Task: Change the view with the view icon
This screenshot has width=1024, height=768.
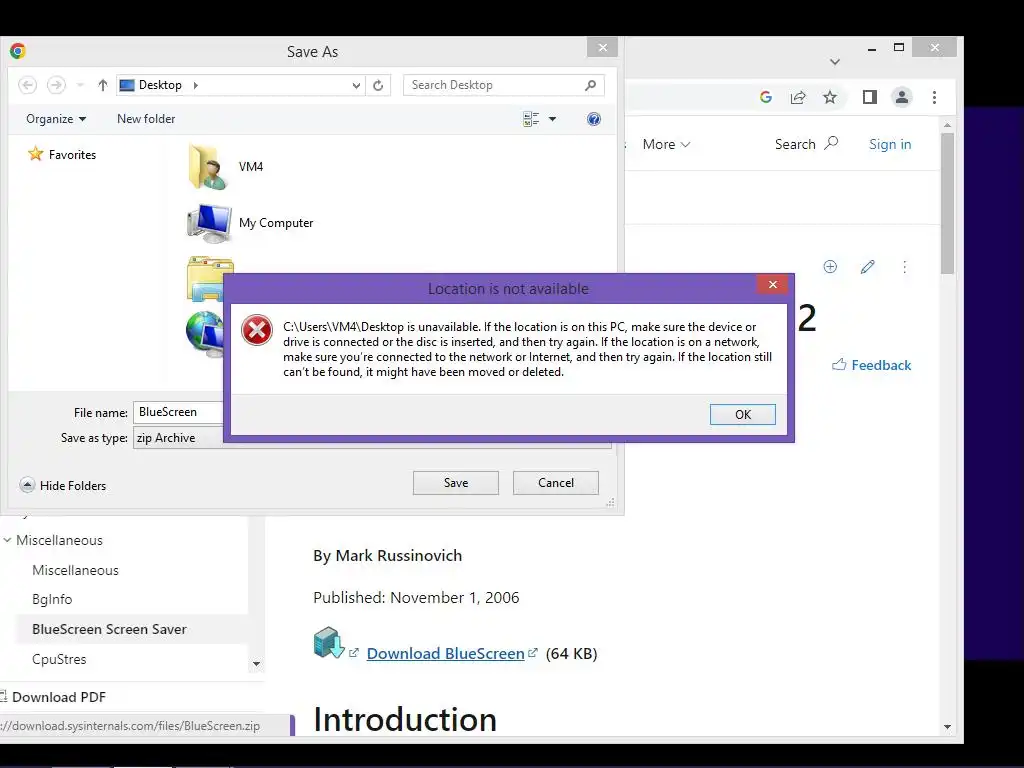Action: point(531,119)
